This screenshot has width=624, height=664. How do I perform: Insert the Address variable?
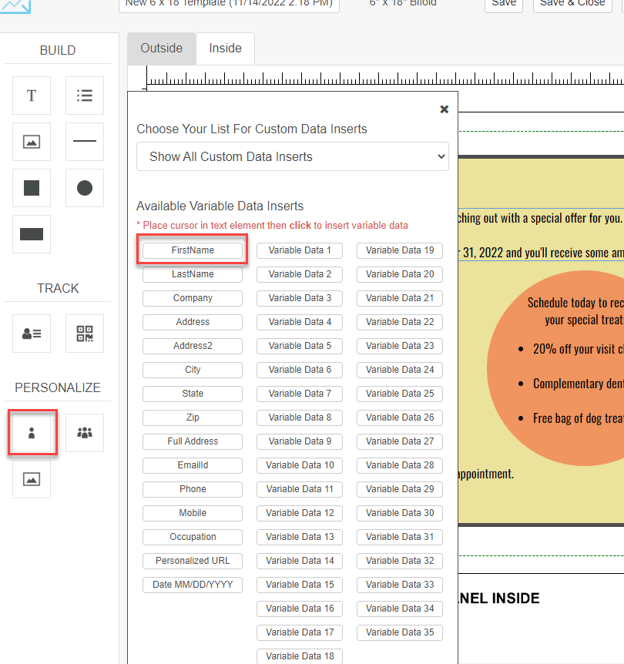(193, 322)
